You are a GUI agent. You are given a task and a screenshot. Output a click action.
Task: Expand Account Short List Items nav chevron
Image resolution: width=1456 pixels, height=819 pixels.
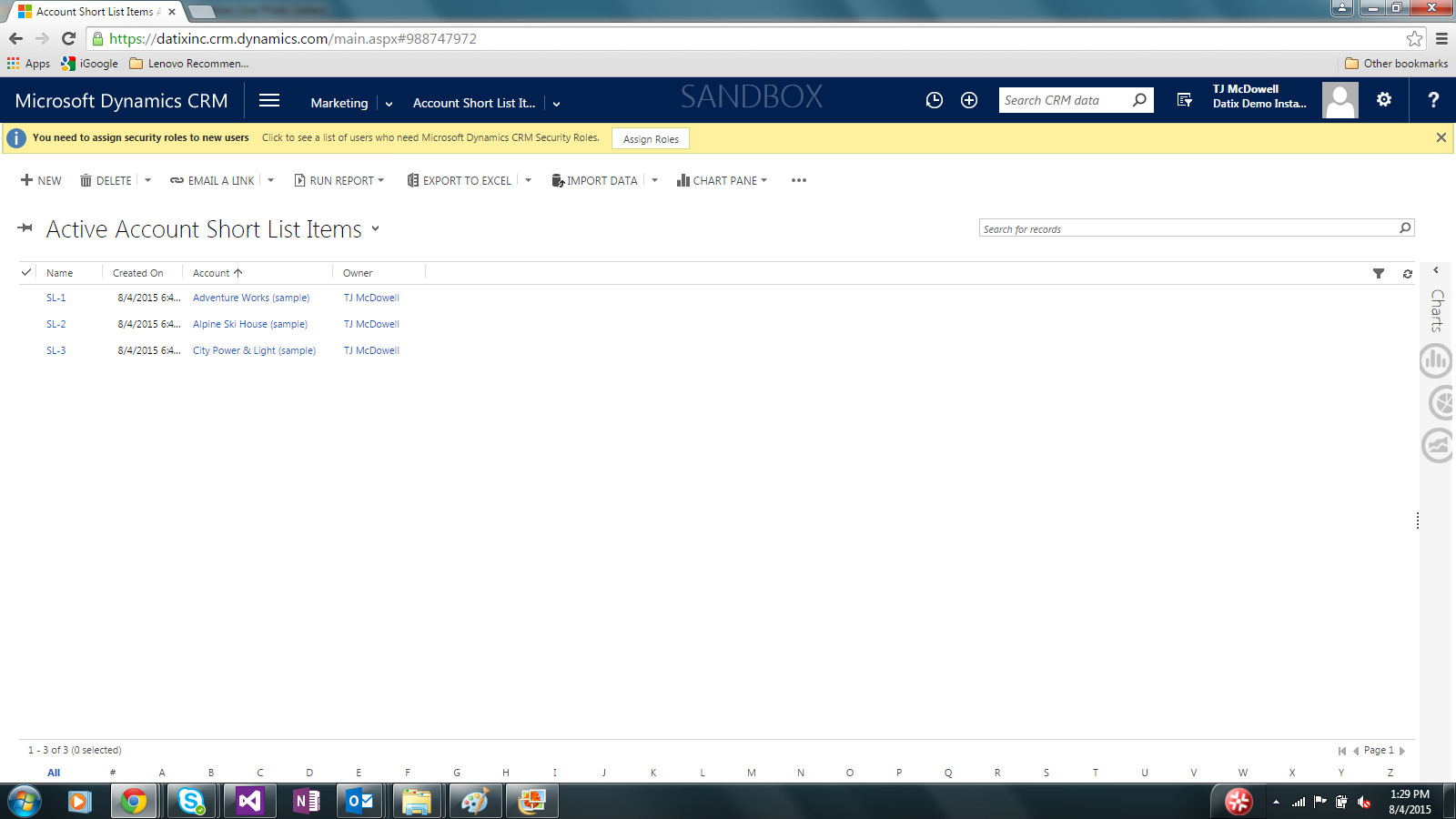[556, 104]
